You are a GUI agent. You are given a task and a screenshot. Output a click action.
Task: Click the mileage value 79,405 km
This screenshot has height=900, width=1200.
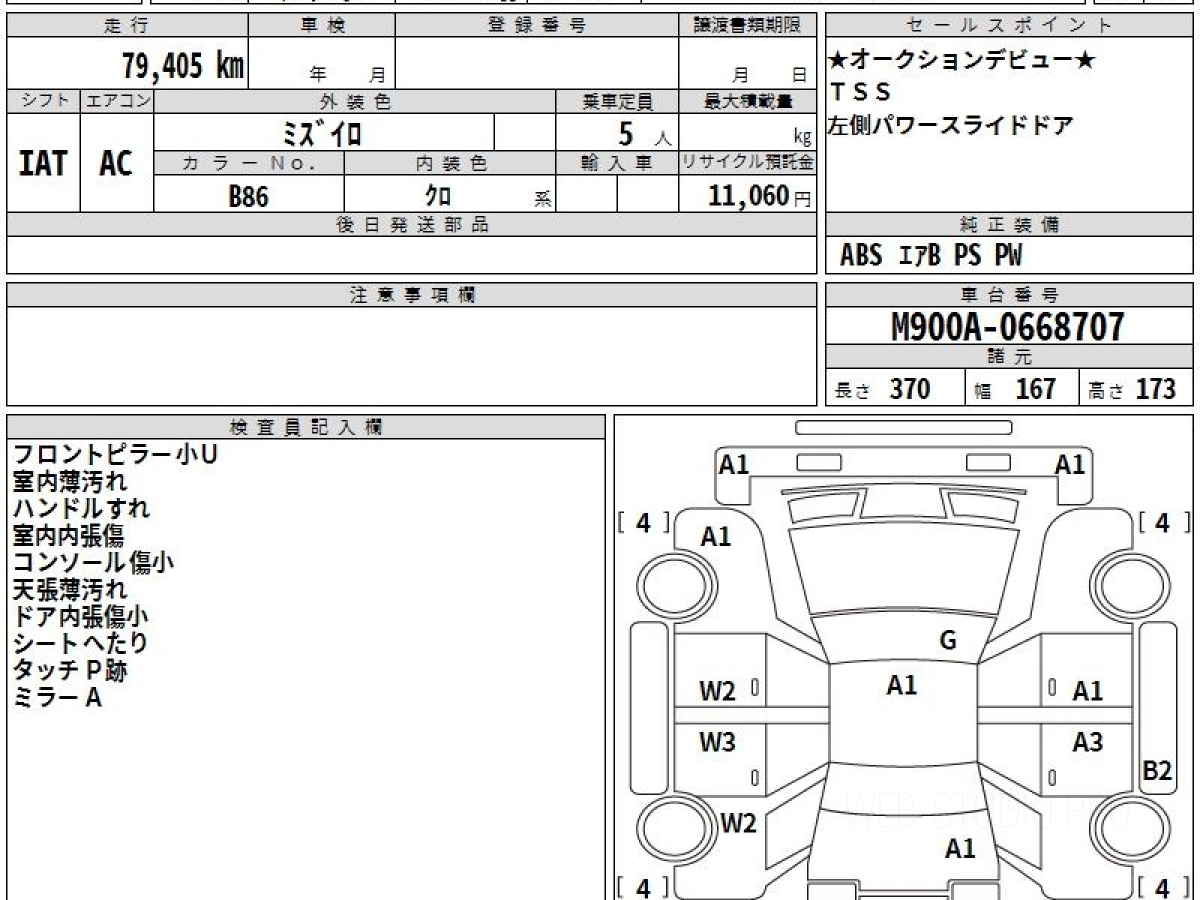click(183, 66)
